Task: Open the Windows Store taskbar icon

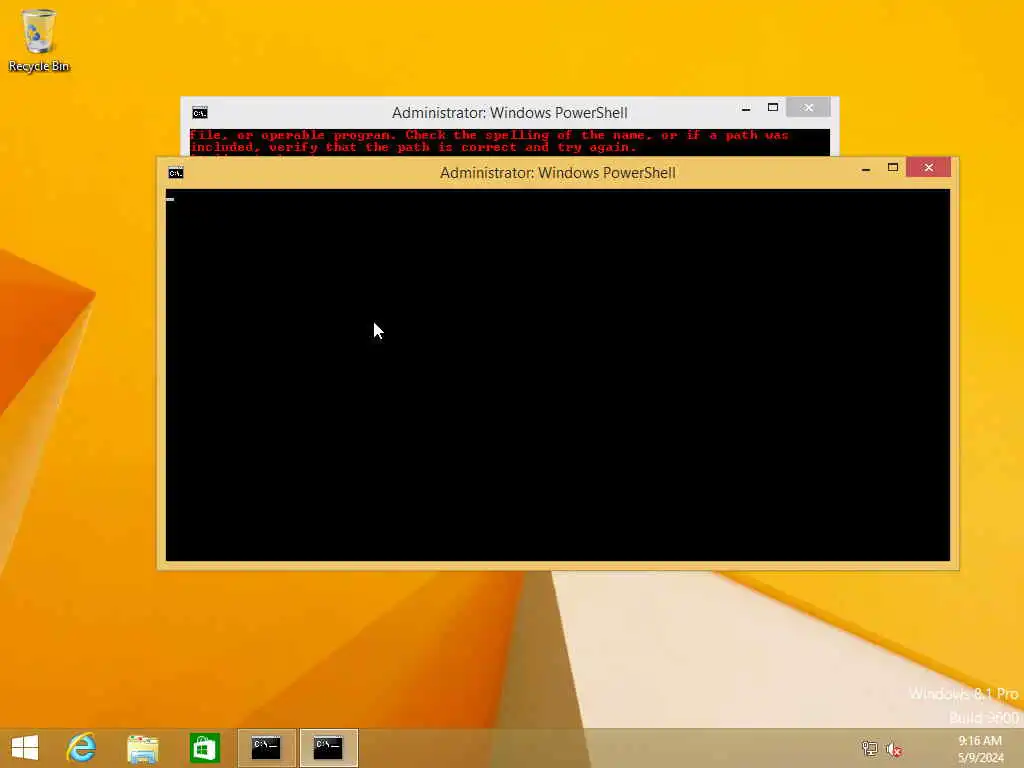Action: (204, 748)
